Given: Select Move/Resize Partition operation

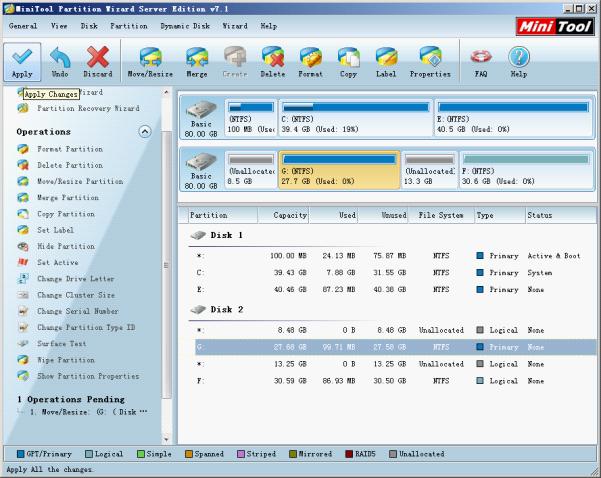Looking at the screenshot, I should pos(80,181).
